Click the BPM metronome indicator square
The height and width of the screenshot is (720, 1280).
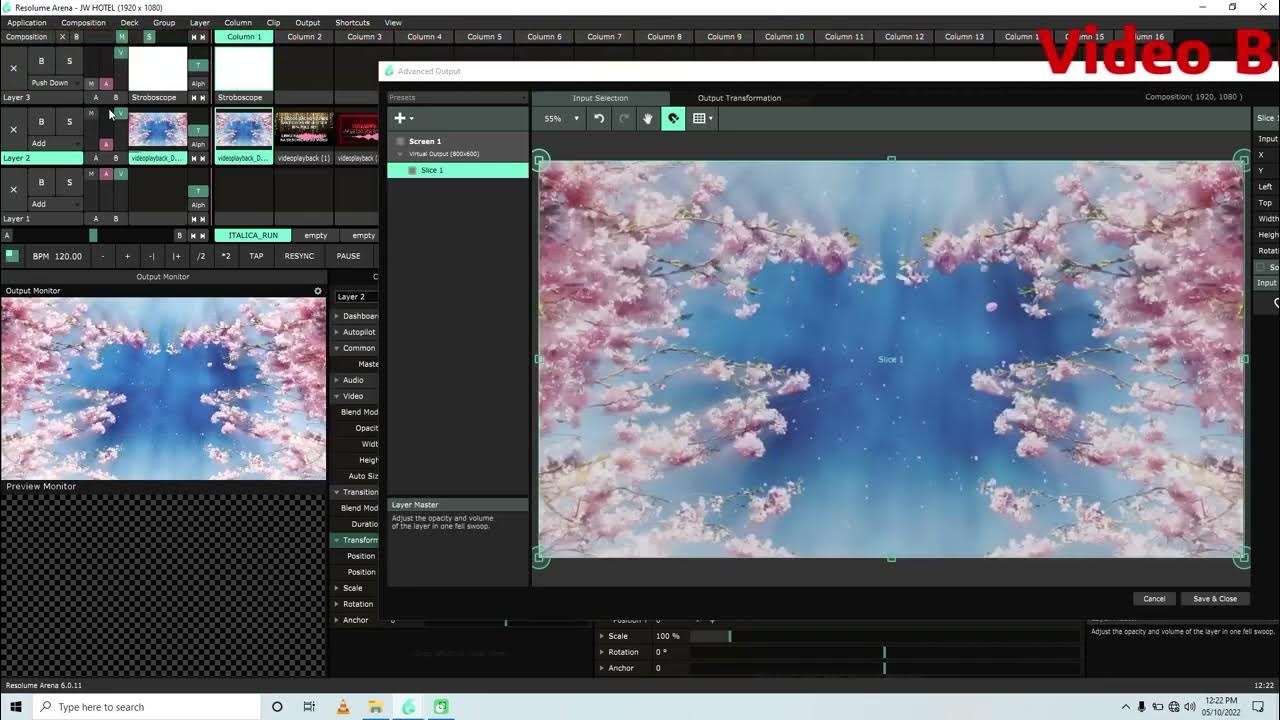pos(12,256)
